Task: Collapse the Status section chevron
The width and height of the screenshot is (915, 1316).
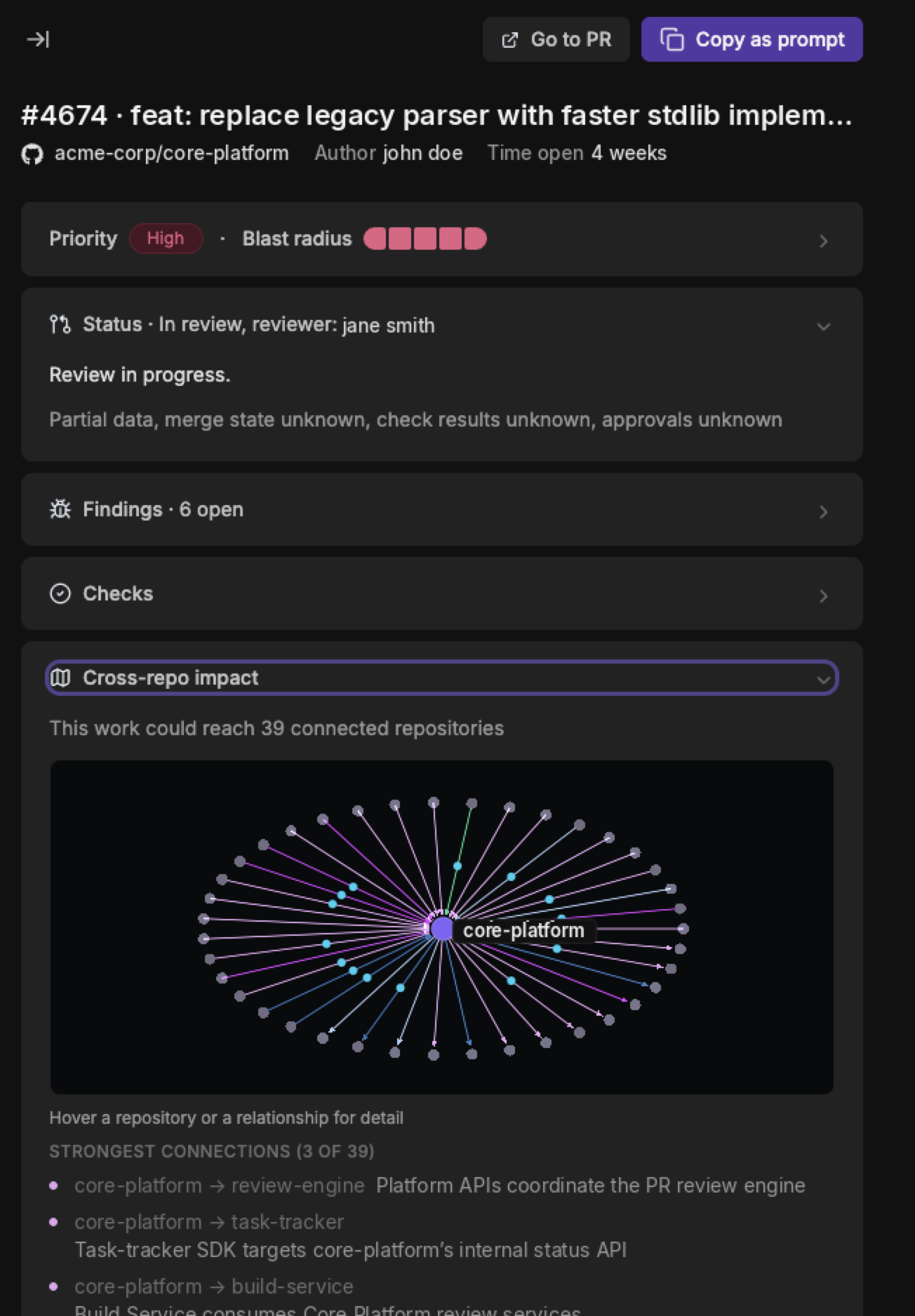Action: coord(824,326)
